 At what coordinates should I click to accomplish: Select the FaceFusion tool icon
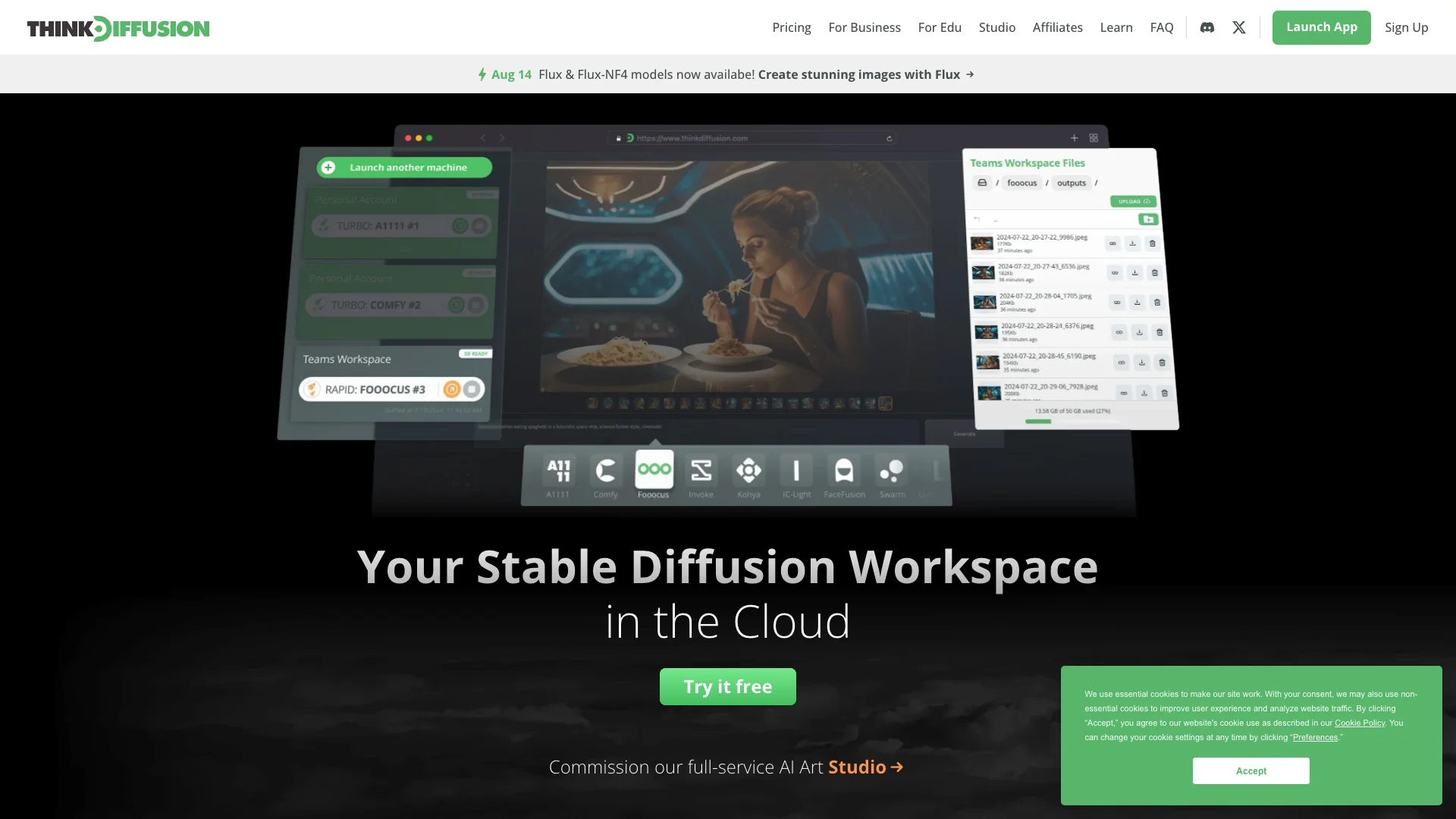pos(844,470)
